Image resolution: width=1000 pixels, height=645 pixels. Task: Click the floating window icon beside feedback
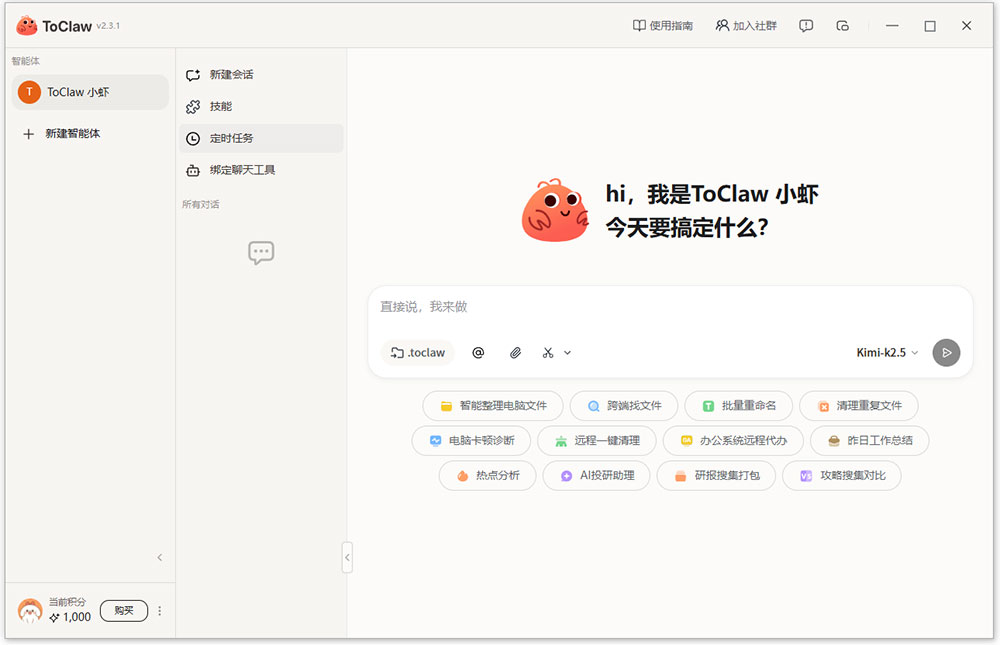842,26
